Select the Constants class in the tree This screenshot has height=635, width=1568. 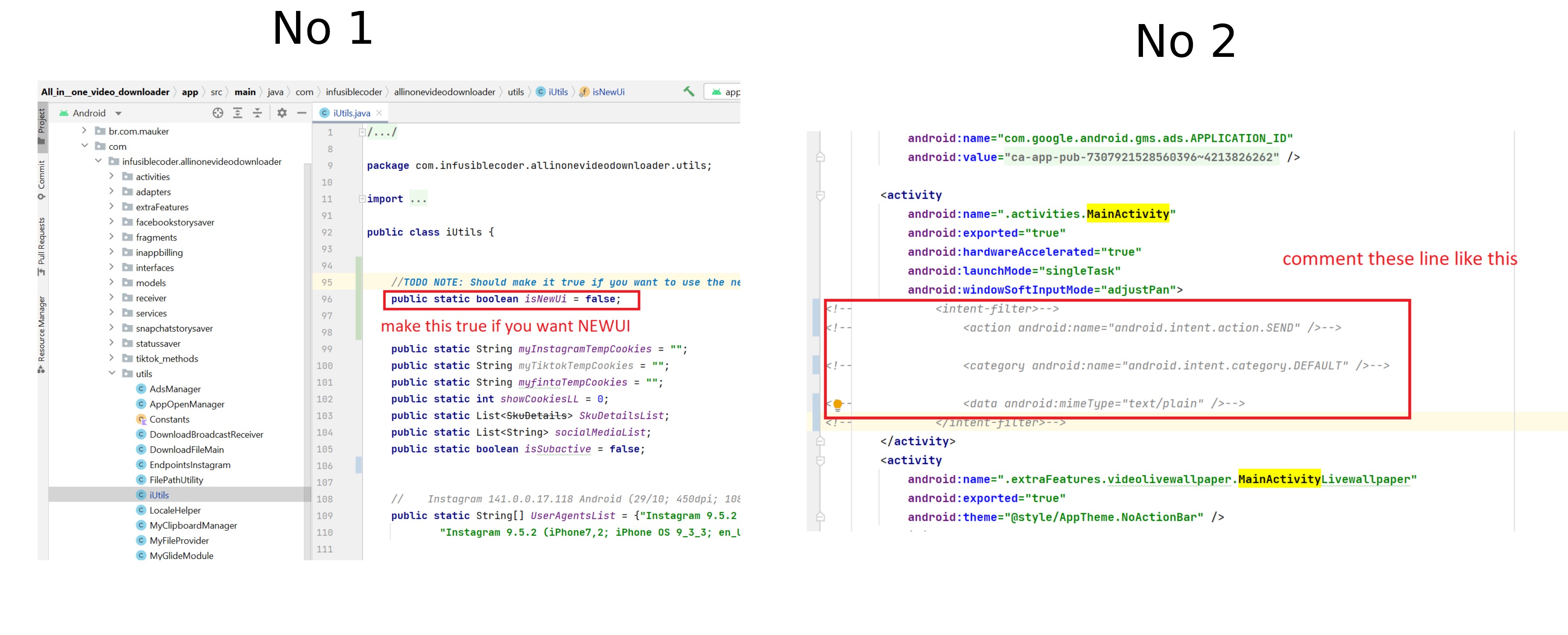point(169,419)
